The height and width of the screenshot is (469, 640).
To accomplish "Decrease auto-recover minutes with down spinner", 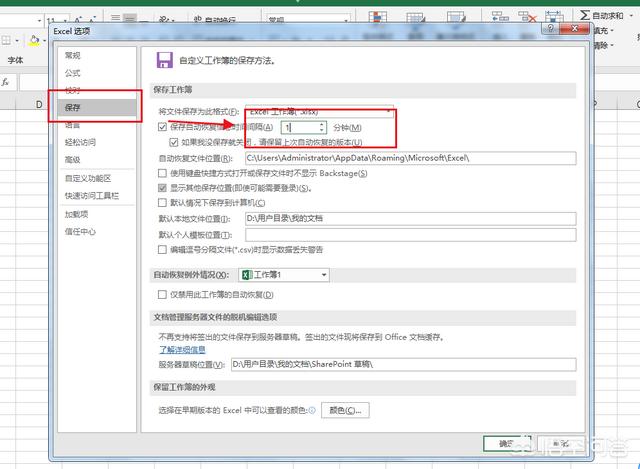I will 322,131.
